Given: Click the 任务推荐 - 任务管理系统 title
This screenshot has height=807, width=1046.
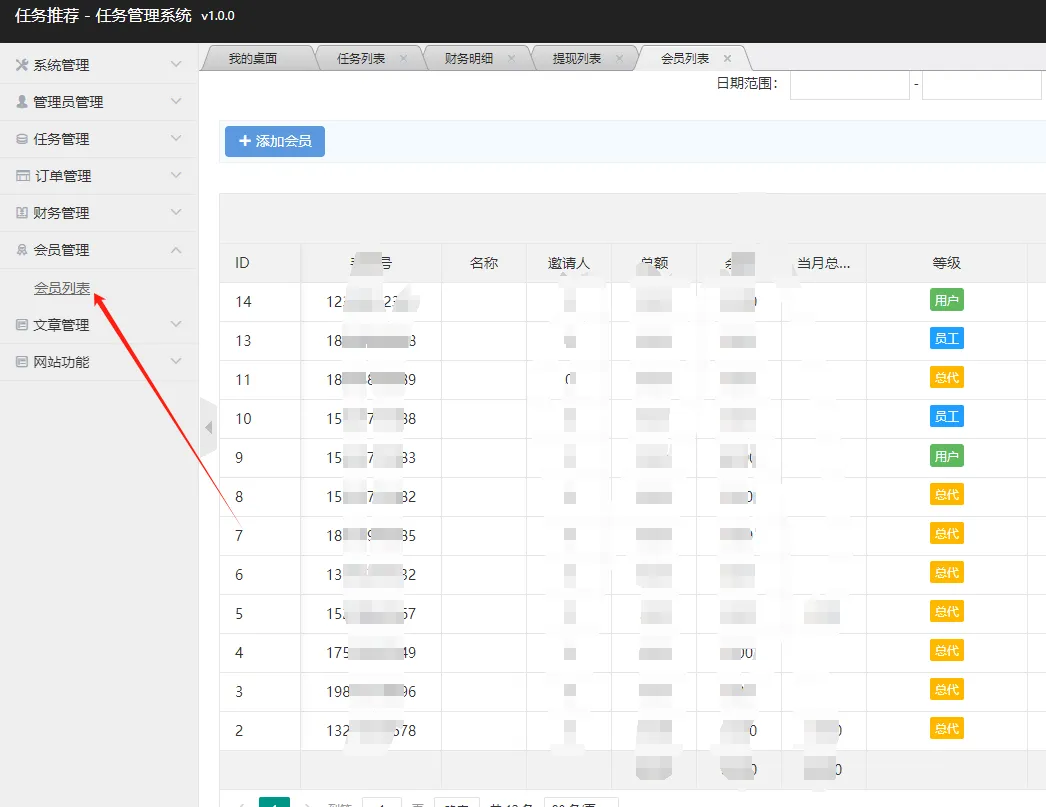Looking at the screenshot, I should pos(103,15).
